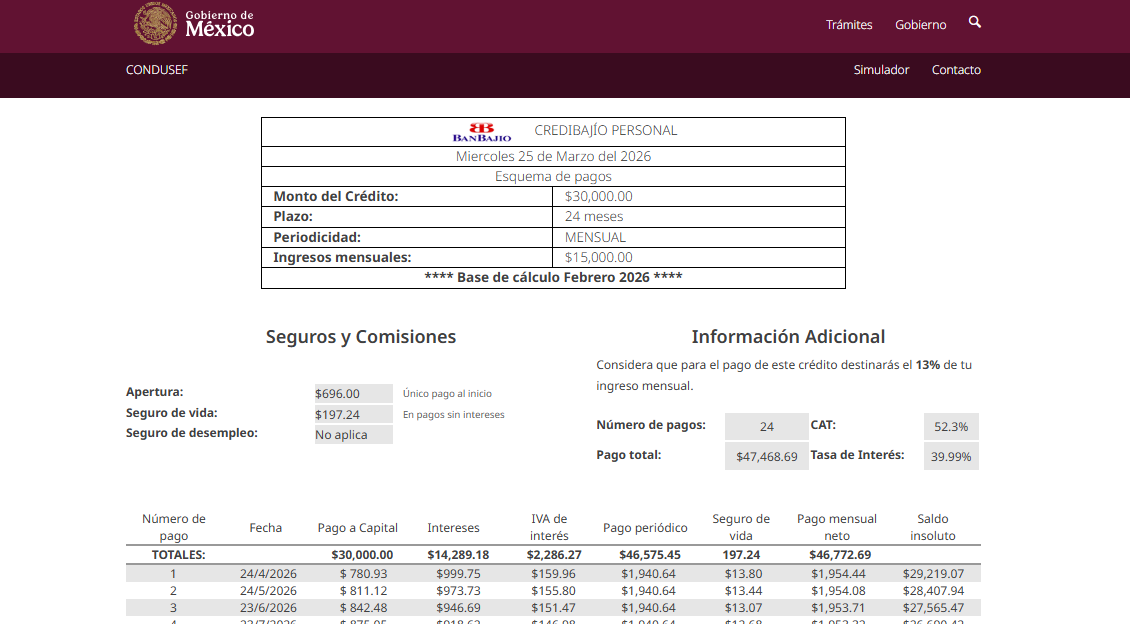Click the Fecha column header
This screenshot has height=624, width=1130.
click(x=266, y=527)
